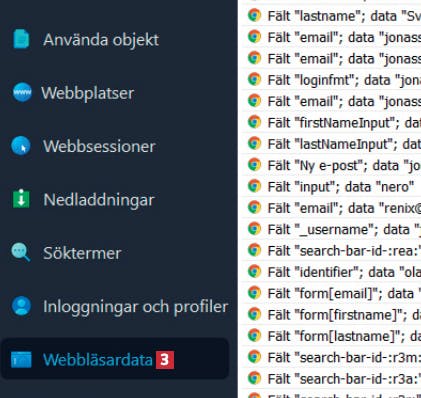421x398 pixels.
Task: Select the row Fält "_username"
Action: click(x=331, y=229)
